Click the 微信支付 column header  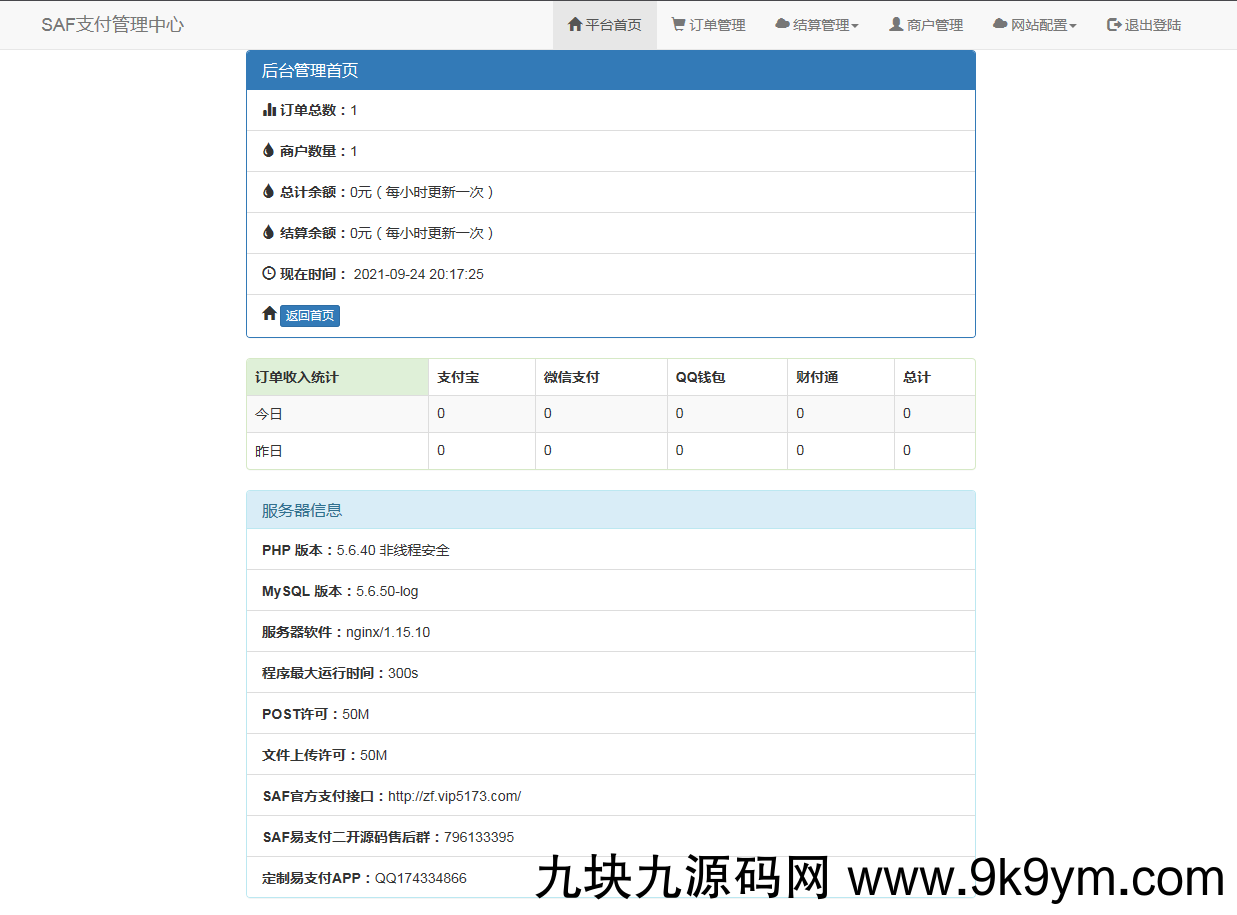point(572,377)
